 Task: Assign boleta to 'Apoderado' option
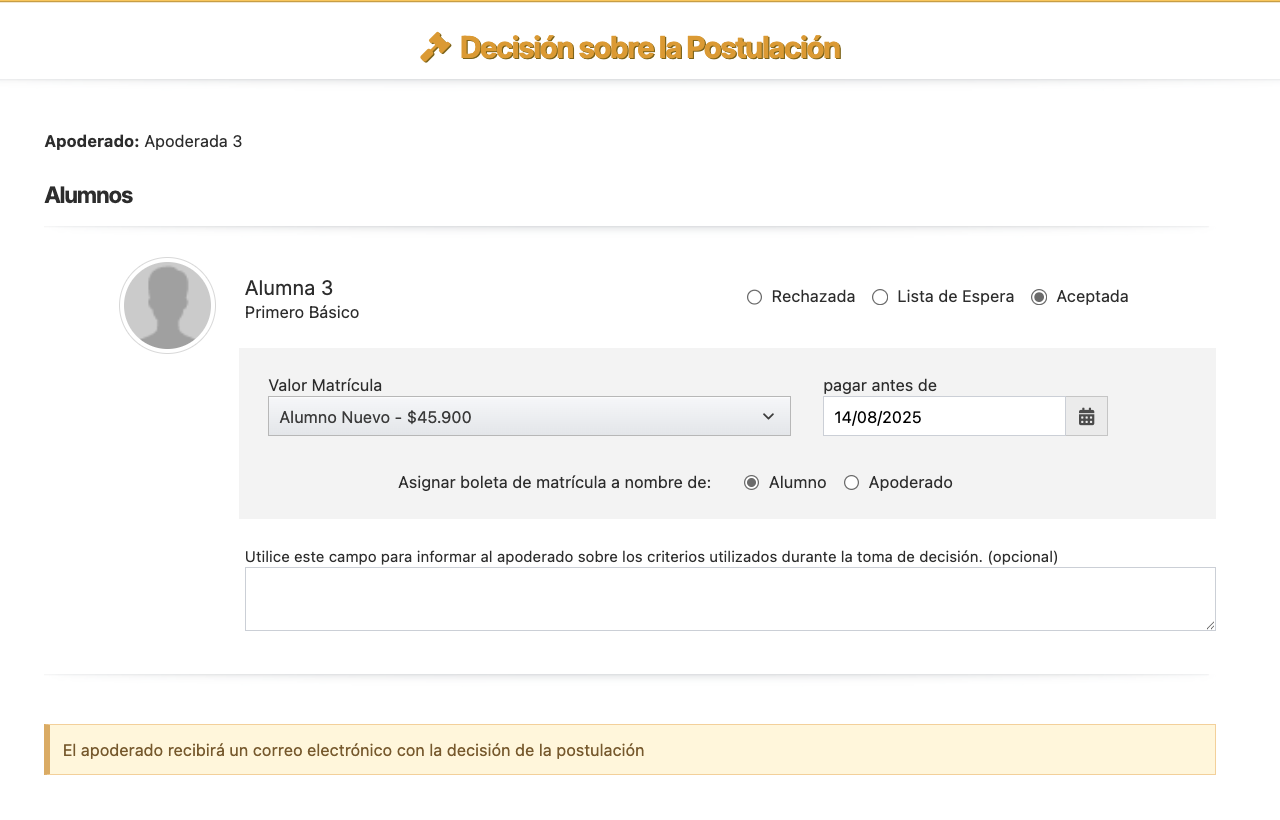pyautogui.click(x=851, y=482)
